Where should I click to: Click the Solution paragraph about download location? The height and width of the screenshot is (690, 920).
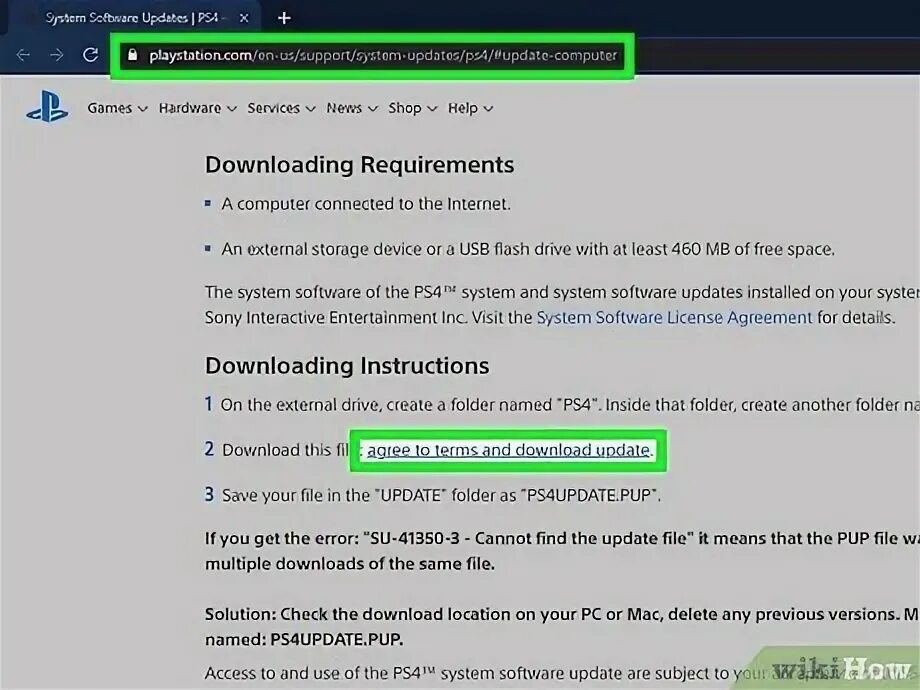[562, 627]
